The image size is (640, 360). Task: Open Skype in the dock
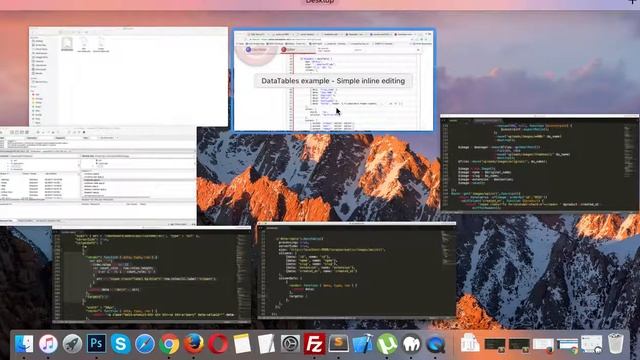pyautogui.click(x=120, y=344)
